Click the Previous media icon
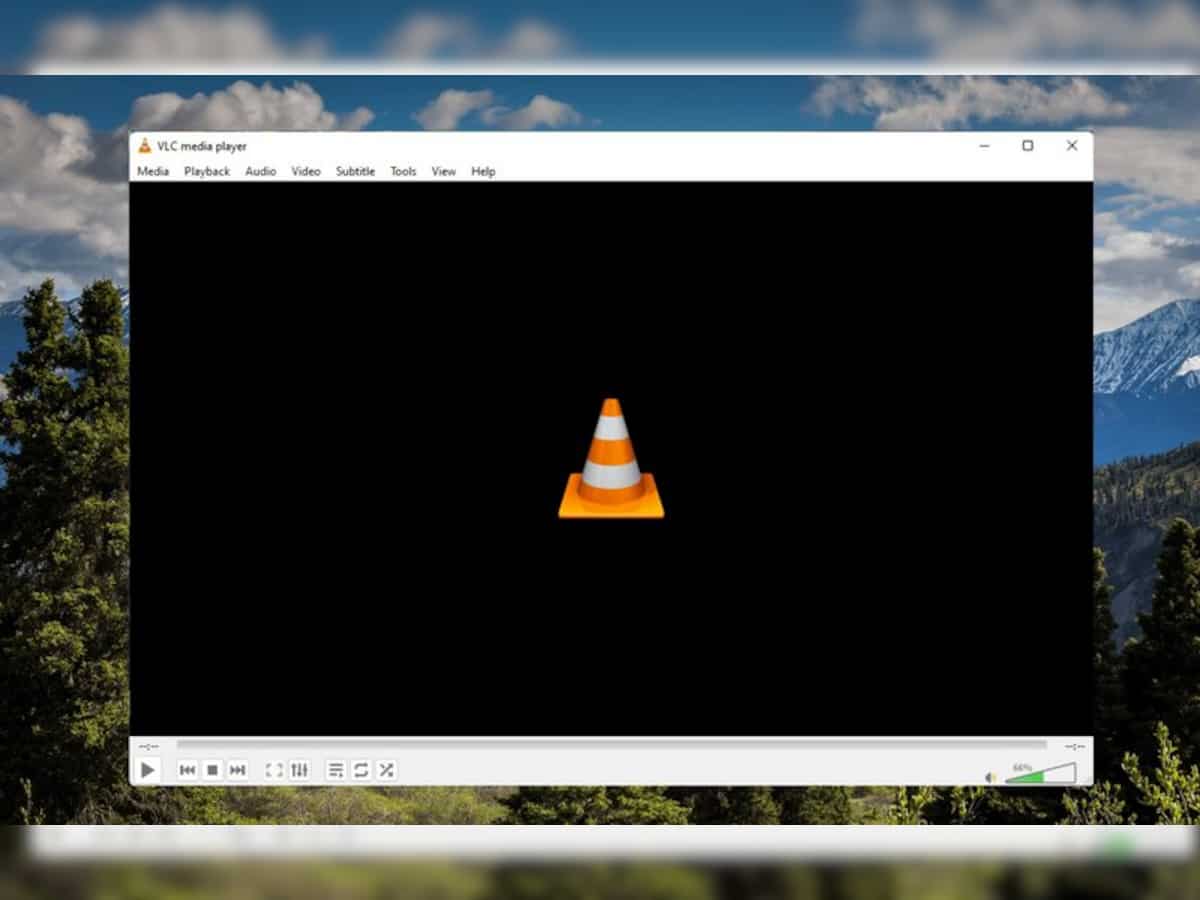 pyautogui.click(x=189, y=770)
